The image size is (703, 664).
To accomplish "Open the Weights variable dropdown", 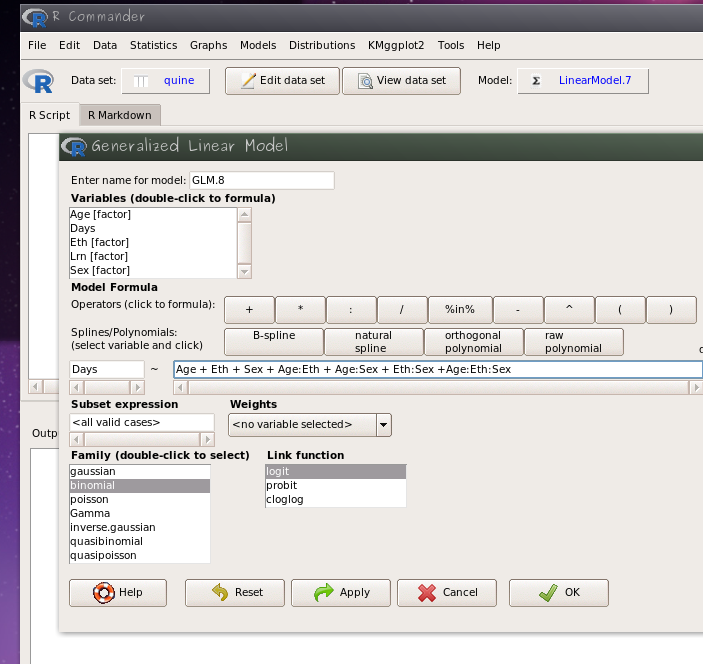I will coord(383,424).
